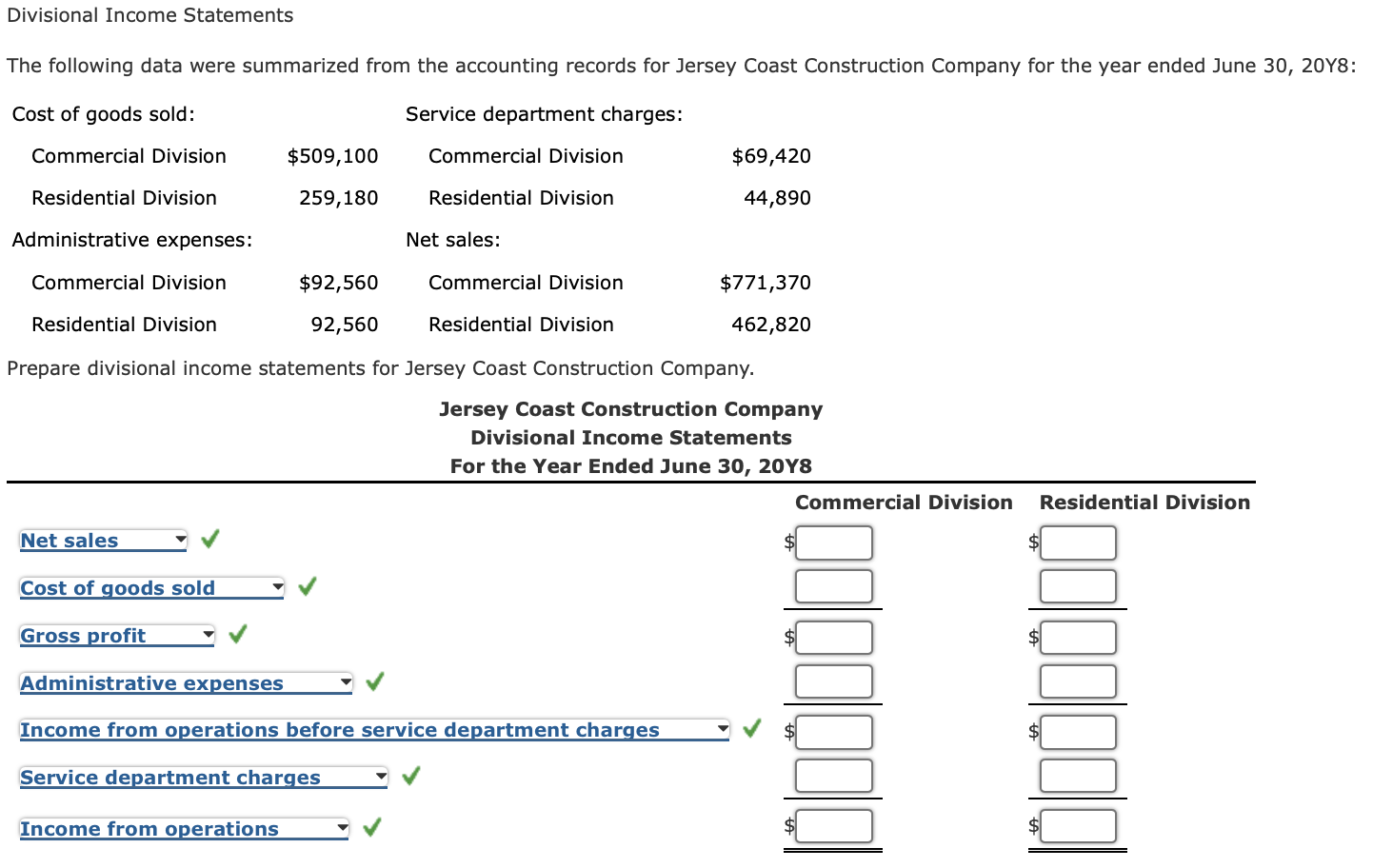This screenshot has width=1373, height=868.
Task: Open the Service department charges dropdown
Action: pyautogui.click(x=381, y=777)
